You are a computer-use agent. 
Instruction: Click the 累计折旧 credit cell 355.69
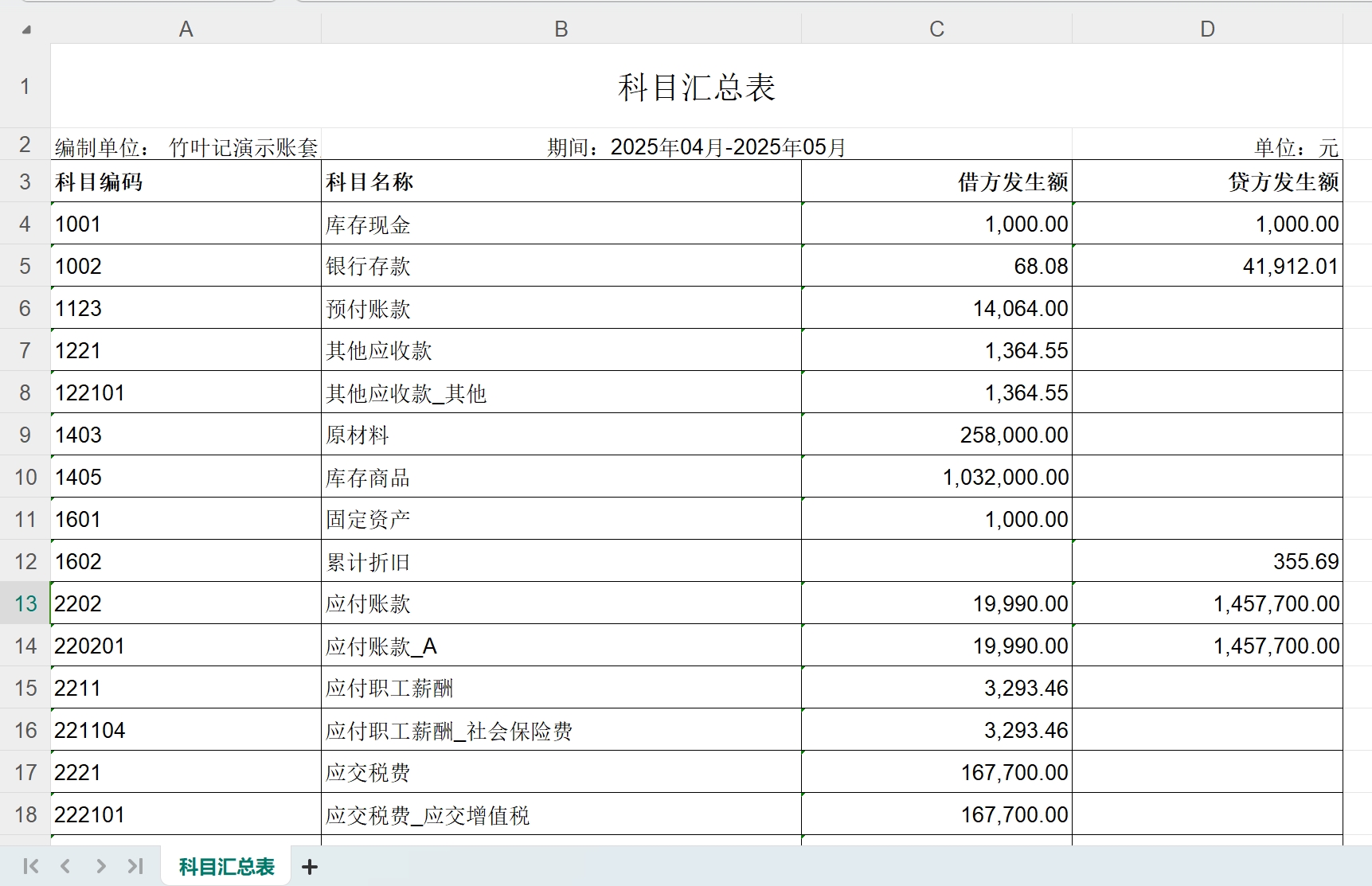(x=1207, y=562)
